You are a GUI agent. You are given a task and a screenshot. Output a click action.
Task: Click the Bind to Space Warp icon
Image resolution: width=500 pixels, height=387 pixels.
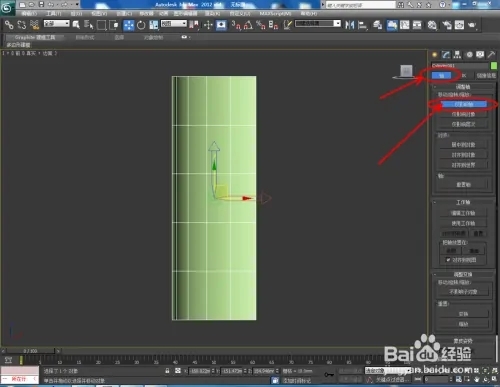(34, 25)
